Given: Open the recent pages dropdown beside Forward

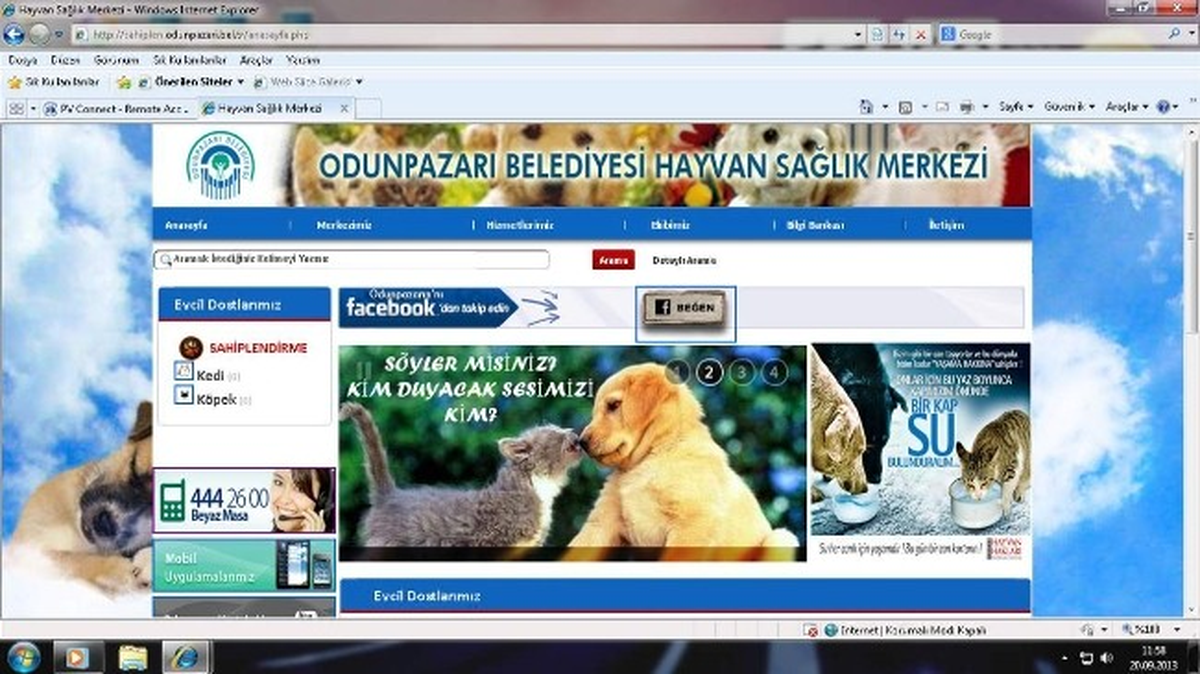Looking at the screenshot, I should click(x=58, y=34).
